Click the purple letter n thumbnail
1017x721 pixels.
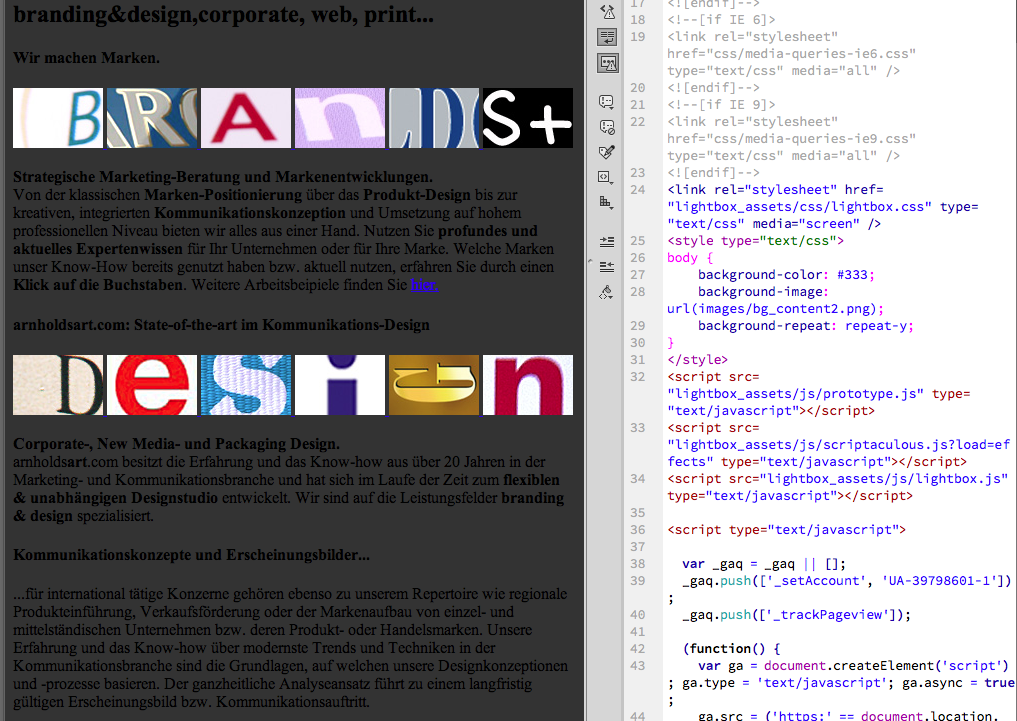[340, 118]
